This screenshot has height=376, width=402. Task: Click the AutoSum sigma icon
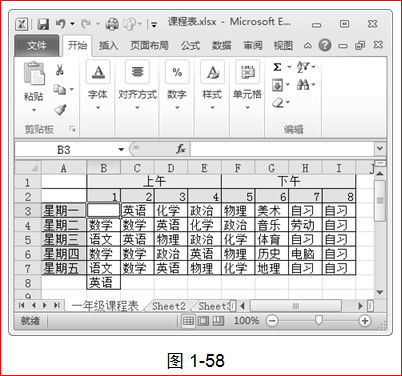277,67
